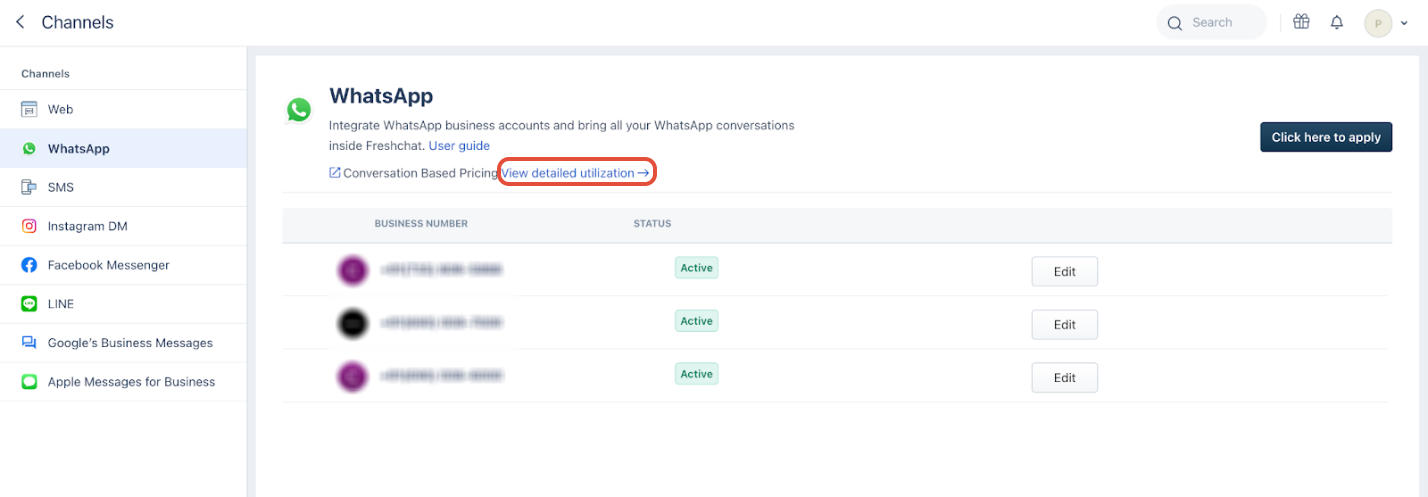Click the large WhatsApp header logo

[298, 109]
